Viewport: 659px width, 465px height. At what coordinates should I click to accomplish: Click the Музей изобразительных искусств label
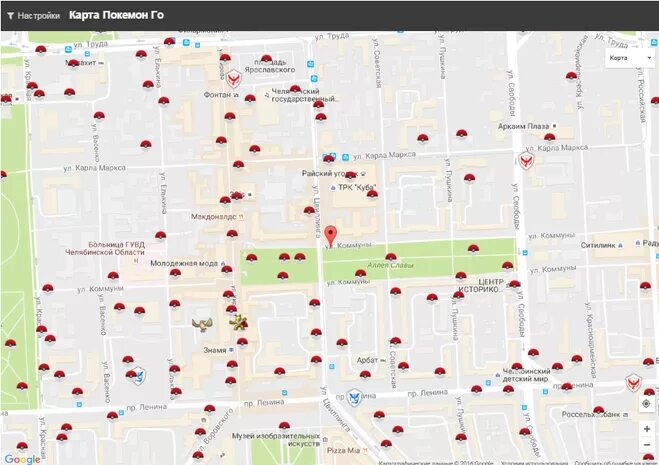(x=276, y=440)
